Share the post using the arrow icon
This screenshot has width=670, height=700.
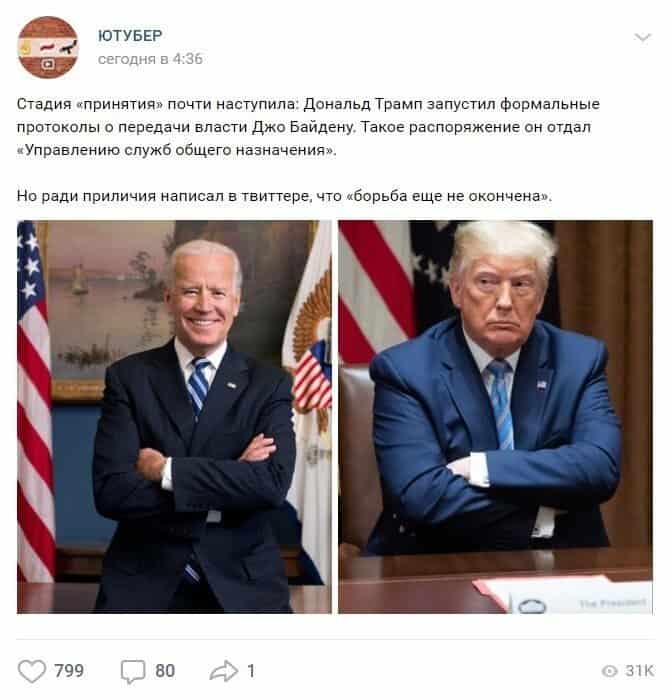(x=224, y=671)
